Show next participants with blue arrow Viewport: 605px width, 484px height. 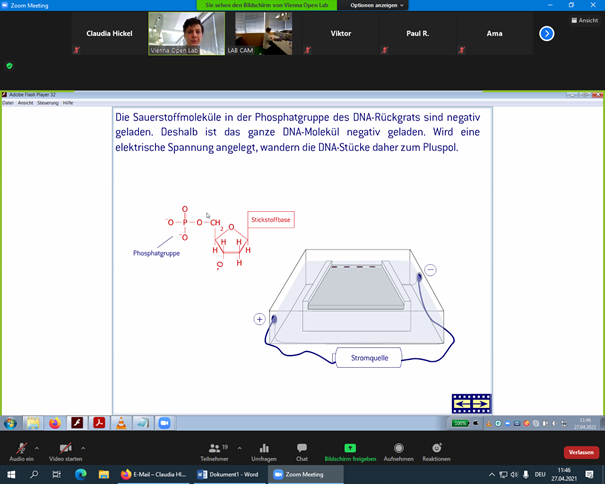click(x=546, y=33)
